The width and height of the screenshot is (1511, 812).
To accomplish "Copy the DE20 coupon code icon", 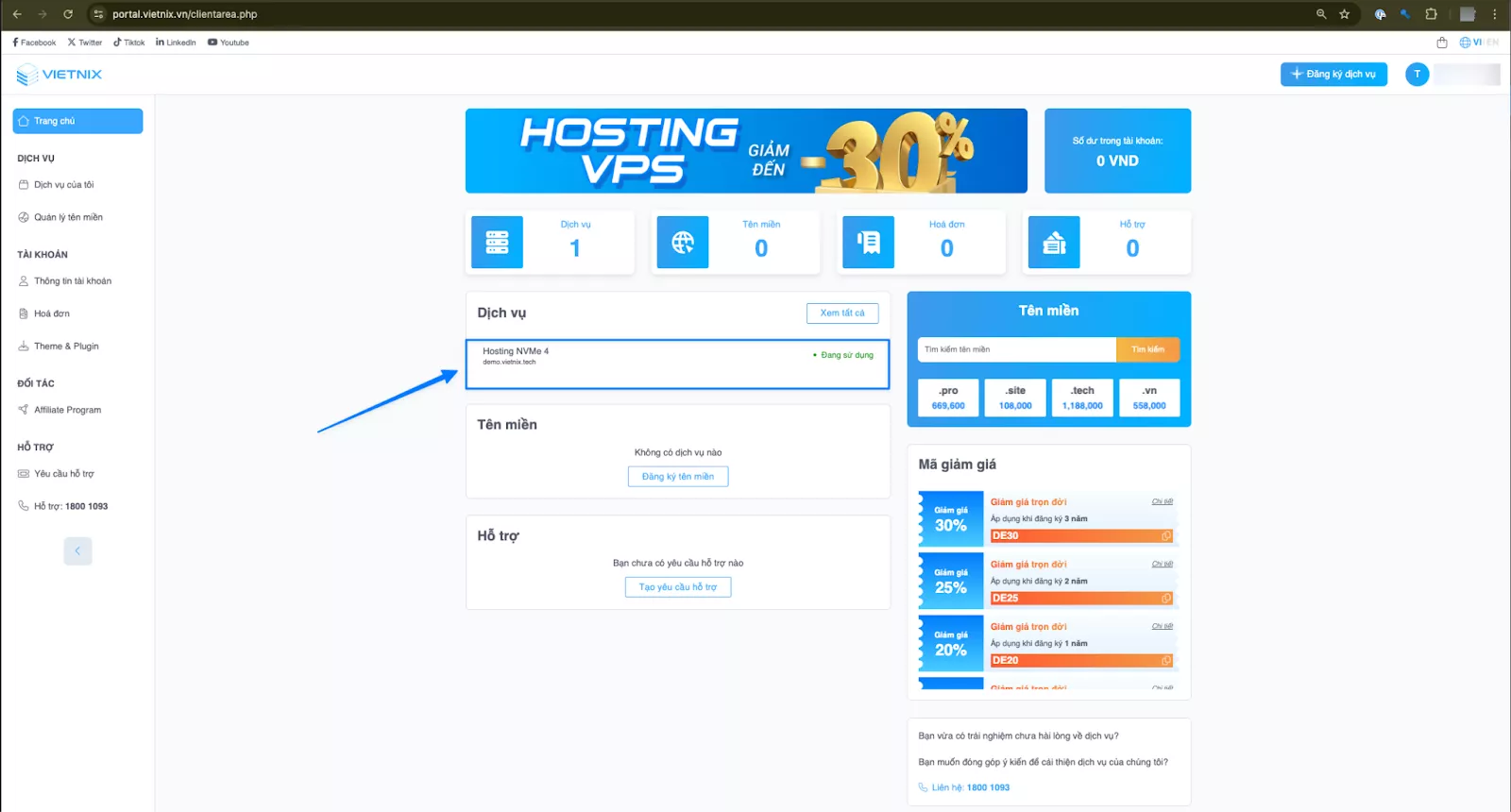I will (1166, 661).
